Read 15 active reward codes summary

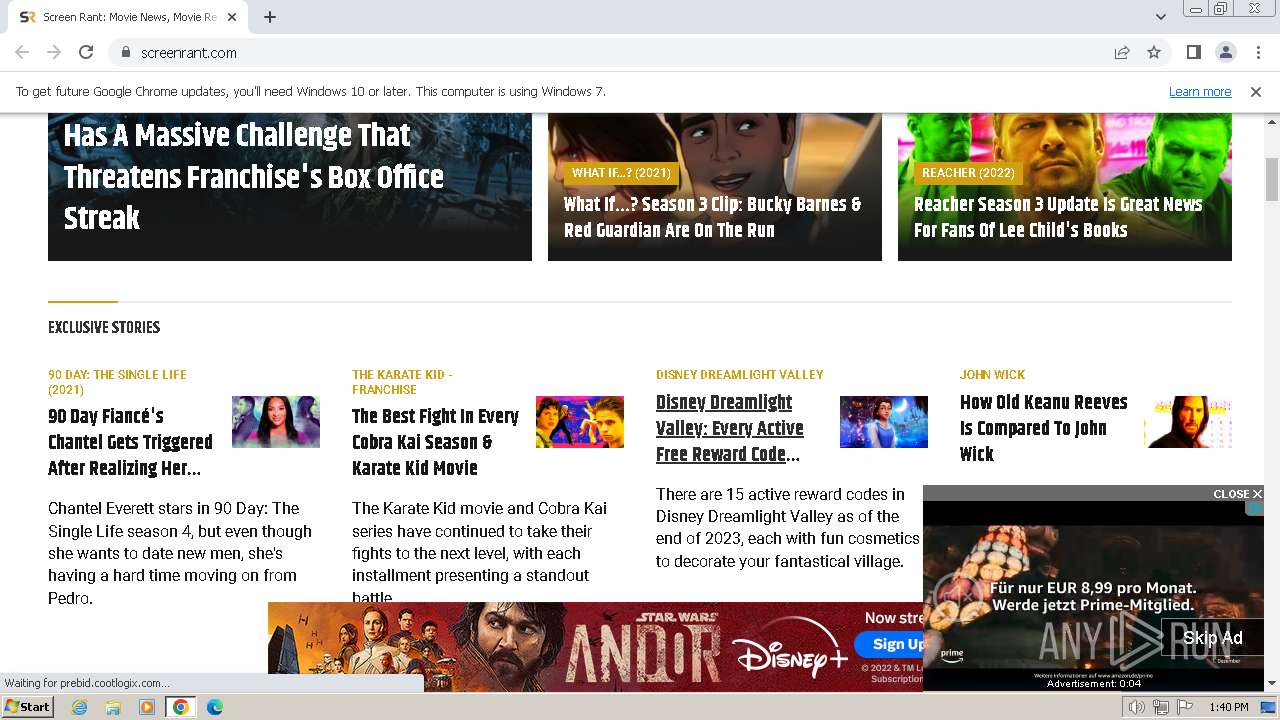[788, 528]
